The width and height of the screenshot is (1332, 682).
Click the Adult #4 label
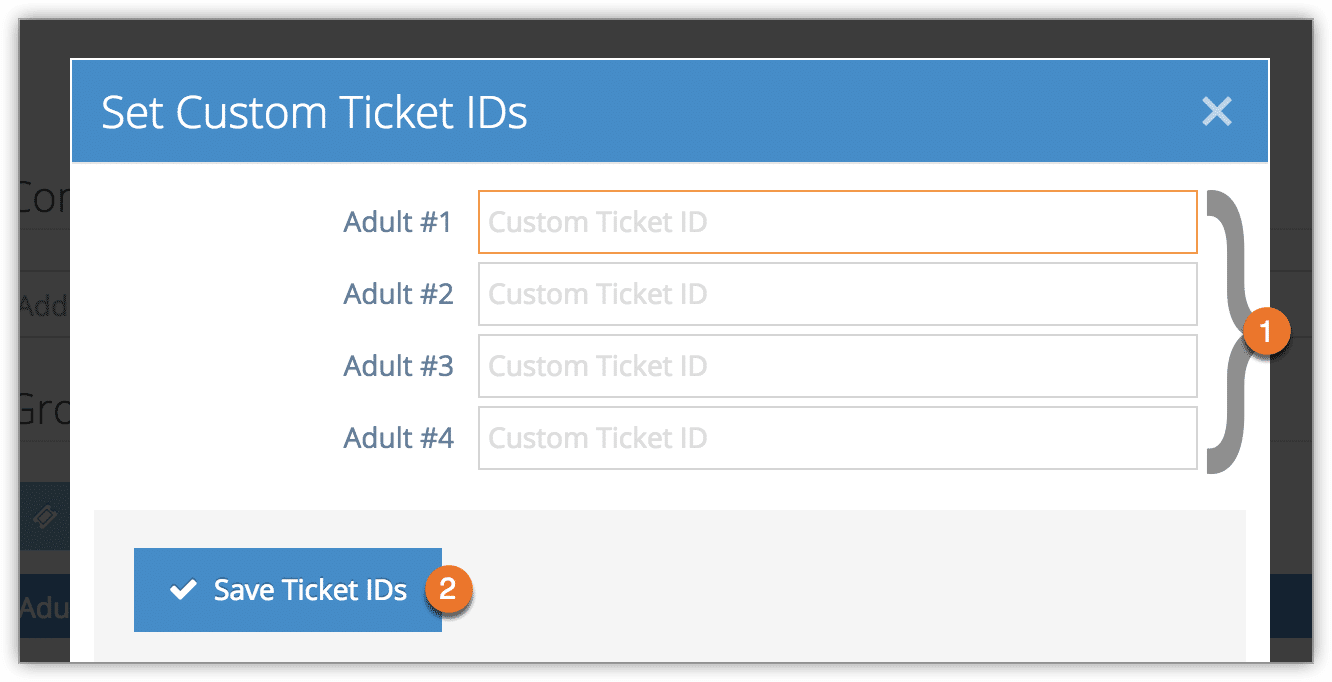[x=398, y=438]
